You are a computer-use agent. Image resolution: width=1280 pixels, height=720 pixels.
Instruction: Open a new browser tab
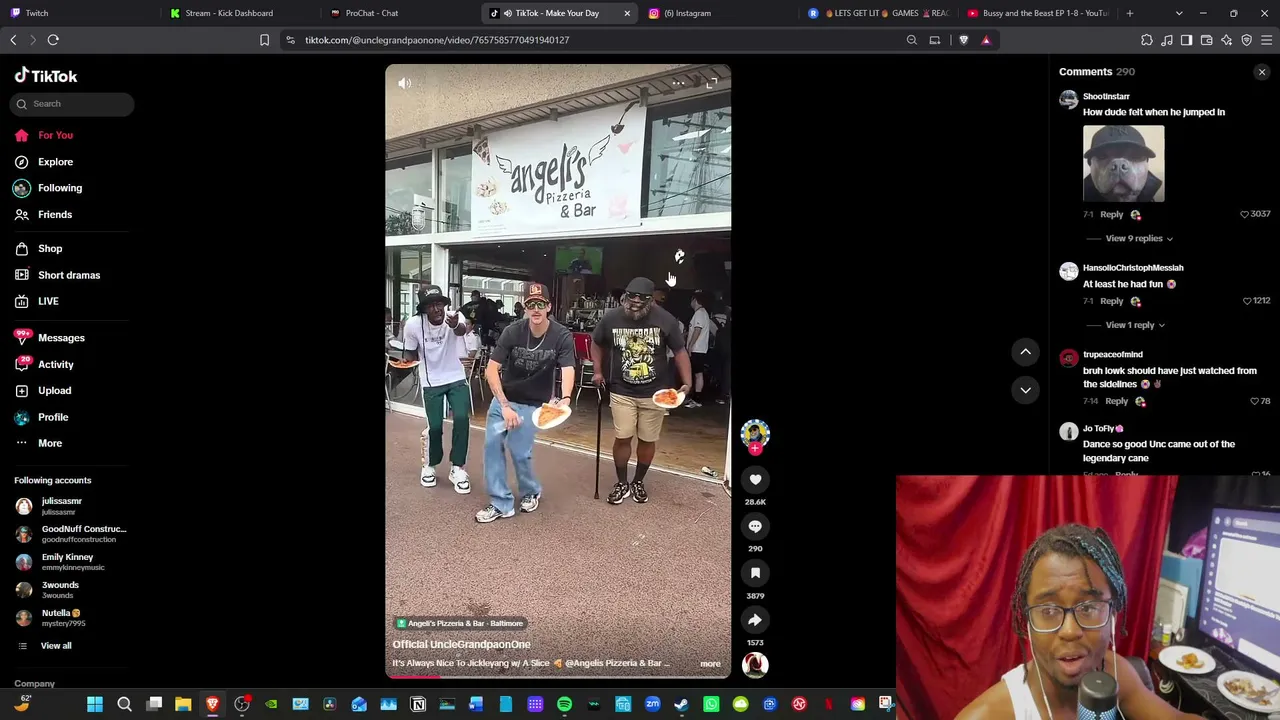(1130, 13)
